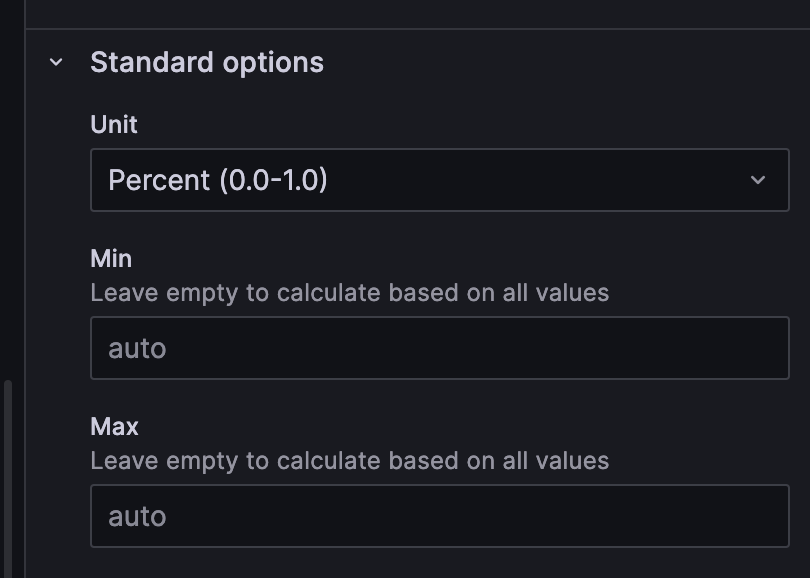Focus the Min value input field

coord(440,348)
